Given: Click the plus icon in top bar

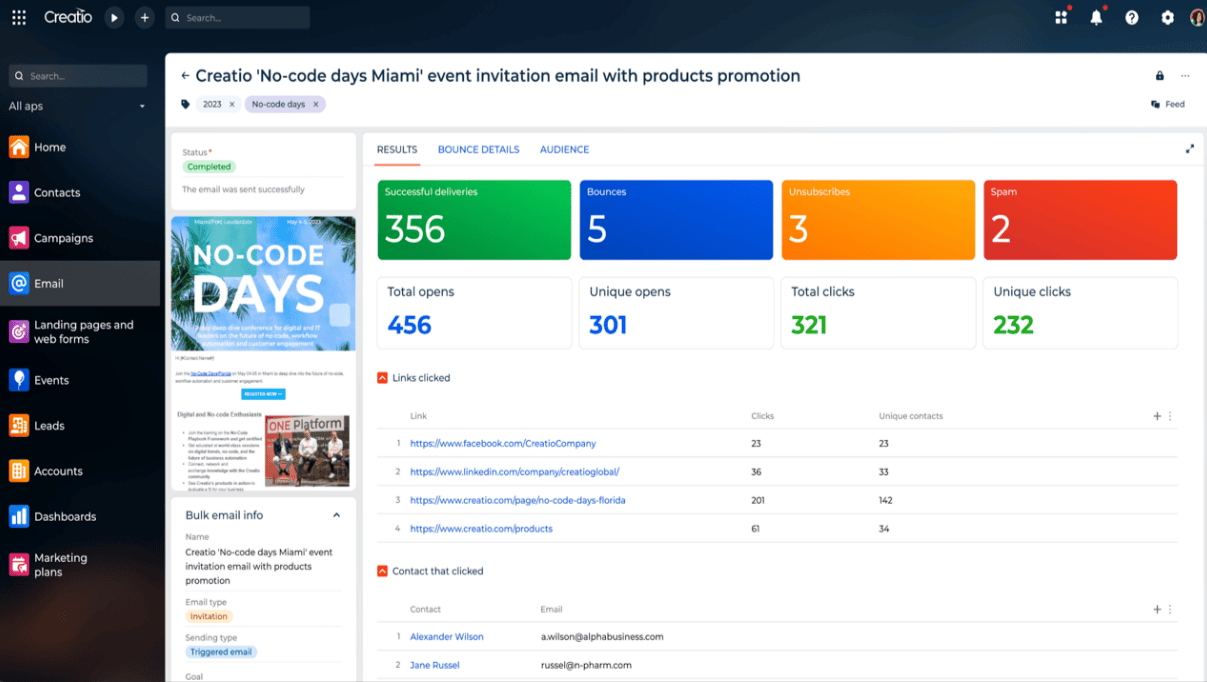Looking at the screenshot, I should click(x=145, y=18).
